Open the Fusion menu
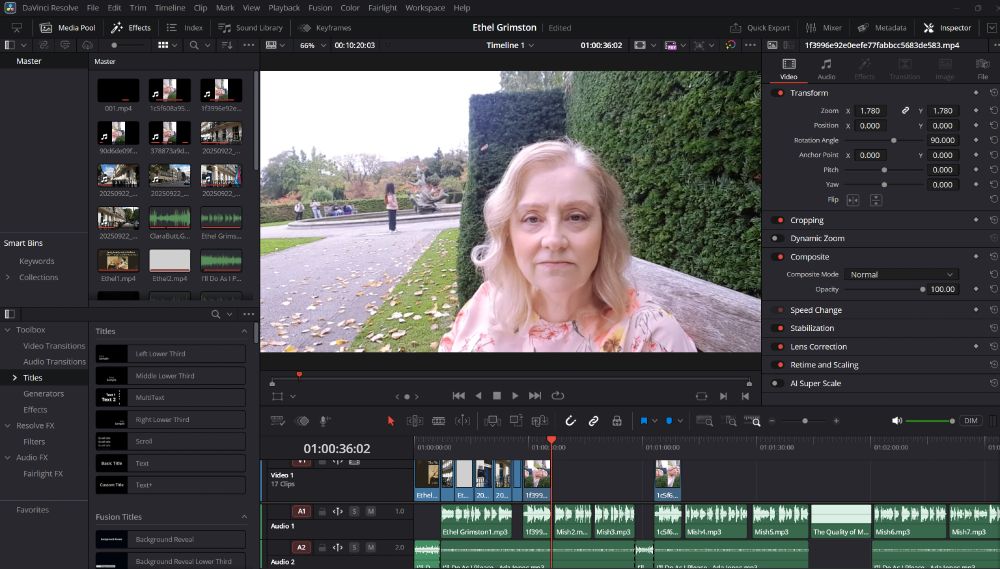The width and height of the screenshot is (1000, 569). (320, 8)
